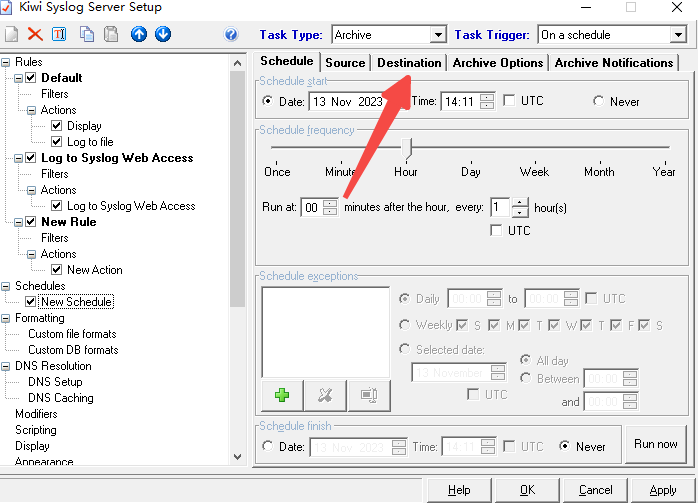Screen dimensions: 698x503
Task: Click tree panel scroll down arrow
Action: tap(238, 457)
